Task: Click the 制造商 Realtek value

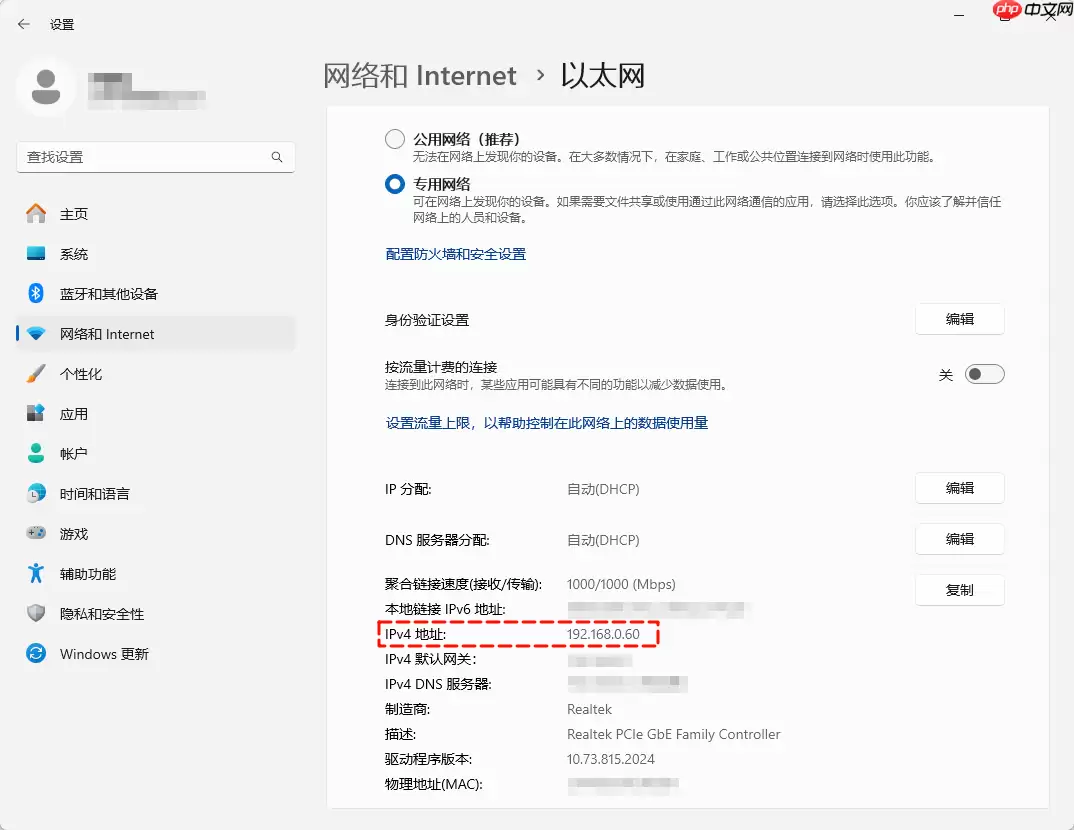Action: [589, 709]
